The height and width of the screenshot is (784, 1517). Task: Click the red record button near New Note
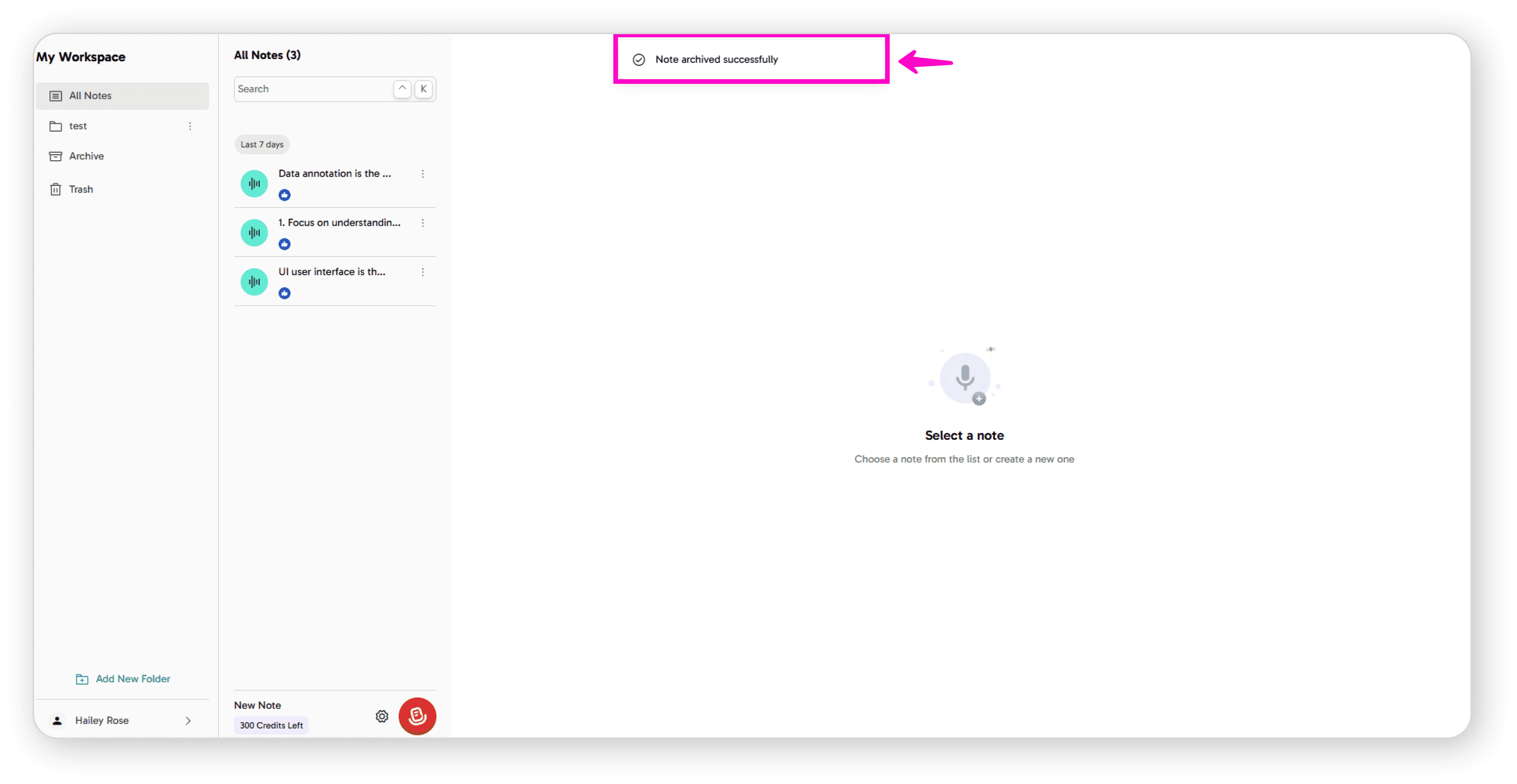click(417, 716)
